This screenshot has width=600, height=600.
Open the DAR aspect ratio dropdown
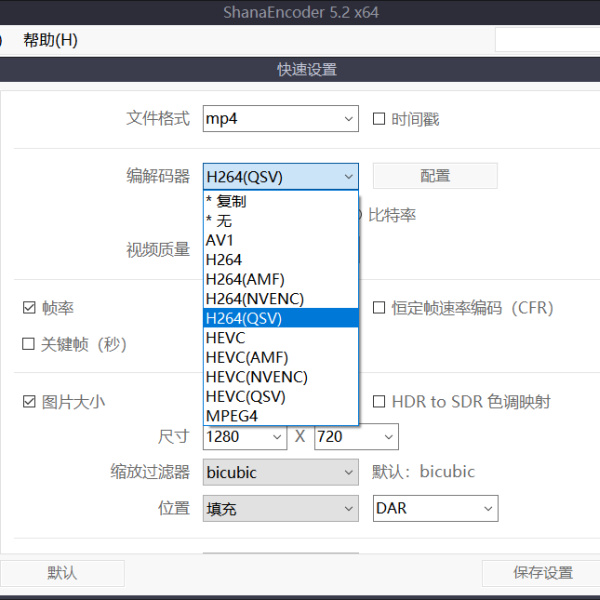435,509
